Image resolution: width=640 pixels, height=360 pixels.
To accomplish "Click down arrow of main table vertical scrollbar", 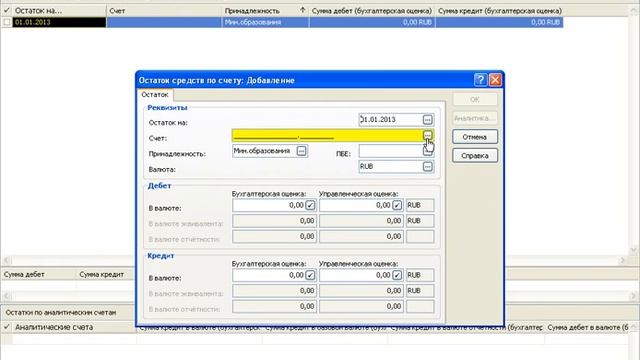I will click(x=634, y=249).
